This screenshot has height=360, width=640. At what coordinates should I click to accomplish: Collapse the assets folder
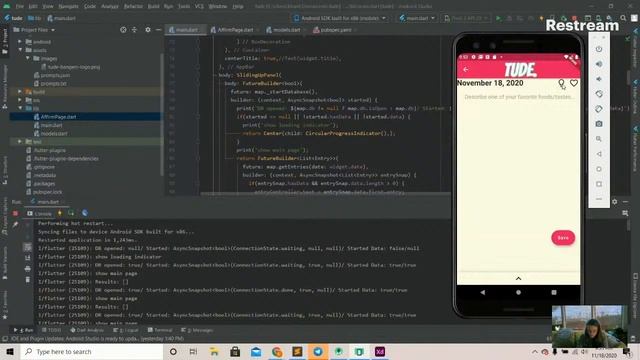pyautogui.click(x=20, y=50)
